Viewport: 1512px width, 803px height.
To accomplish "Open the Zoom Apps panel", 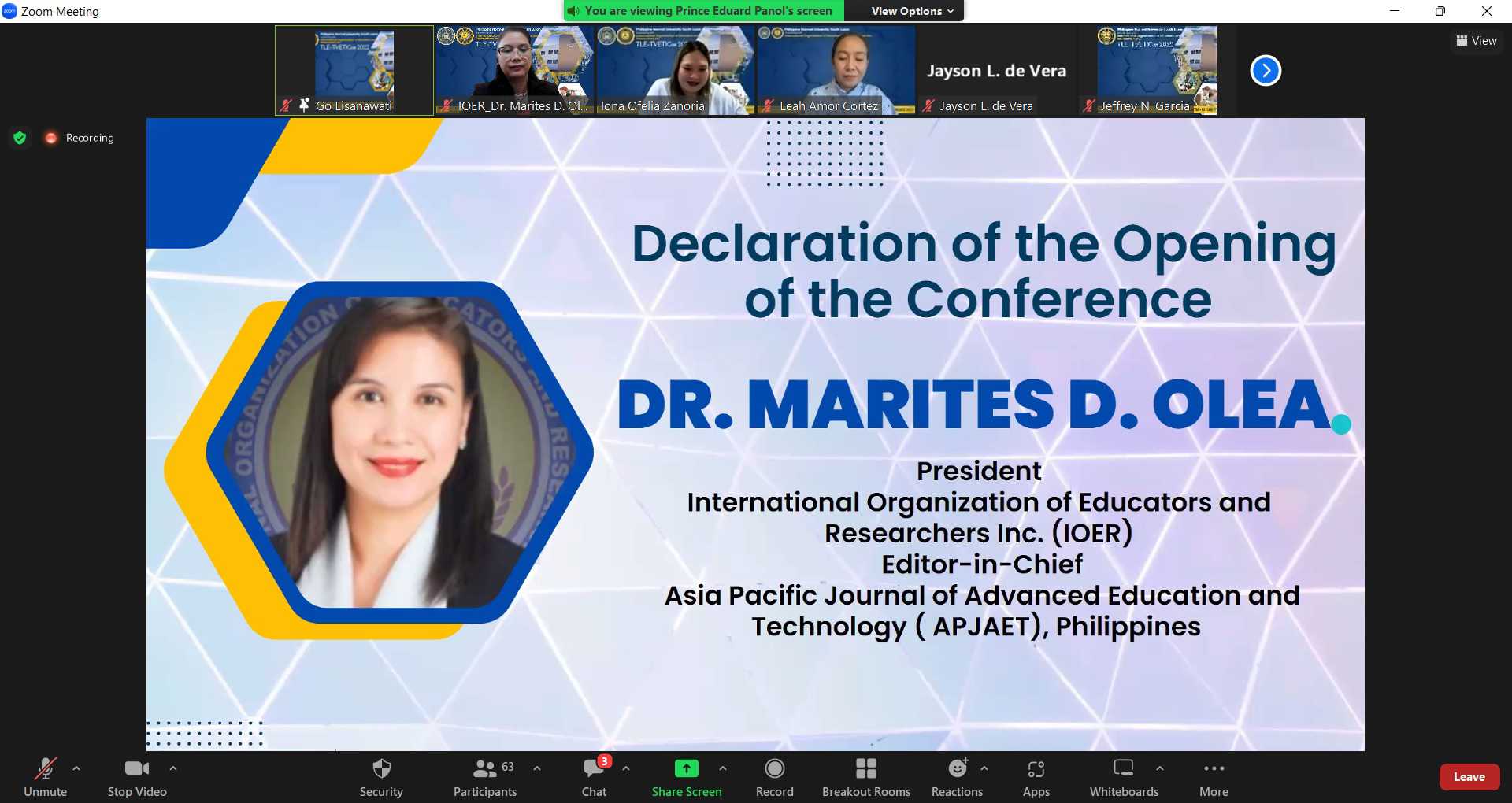I will 1036,775.
